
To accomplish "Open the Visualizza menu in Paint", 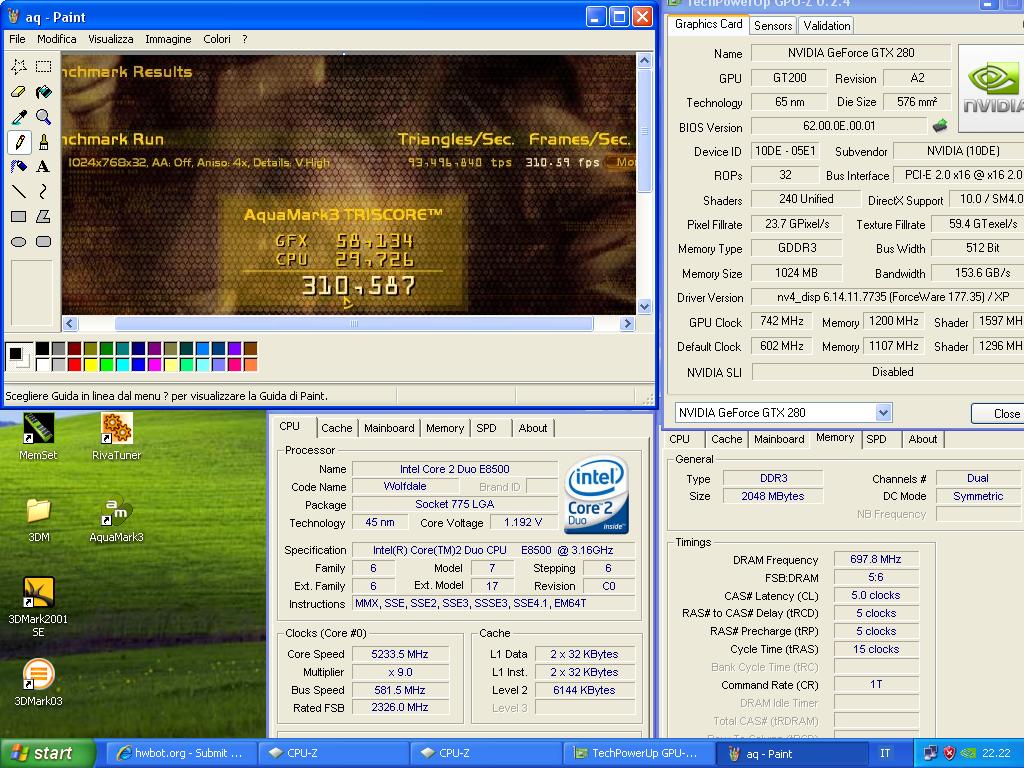I will coord(111,39).
